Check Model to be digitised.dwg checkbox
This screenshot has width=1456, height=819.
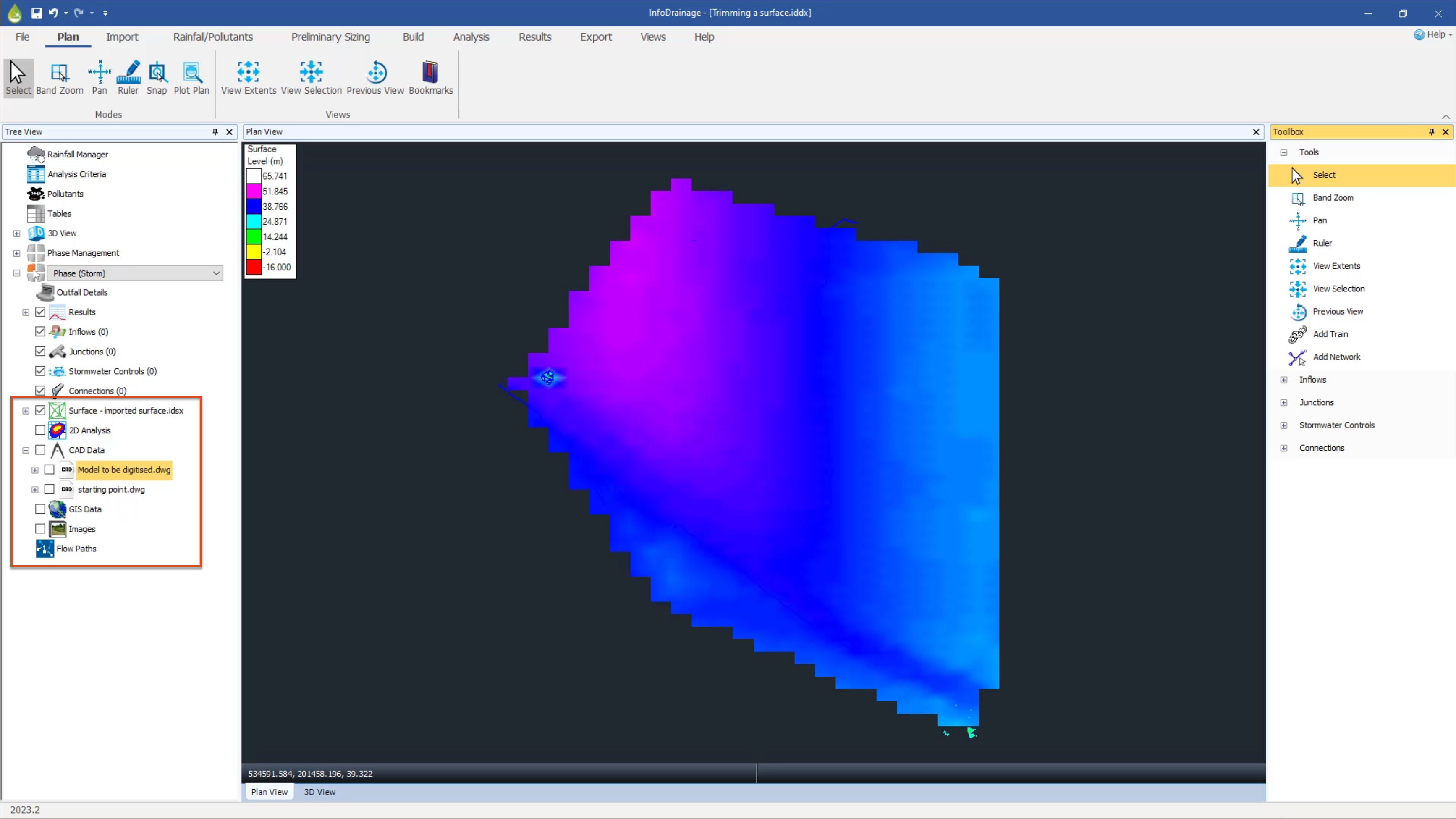point(50,470)
